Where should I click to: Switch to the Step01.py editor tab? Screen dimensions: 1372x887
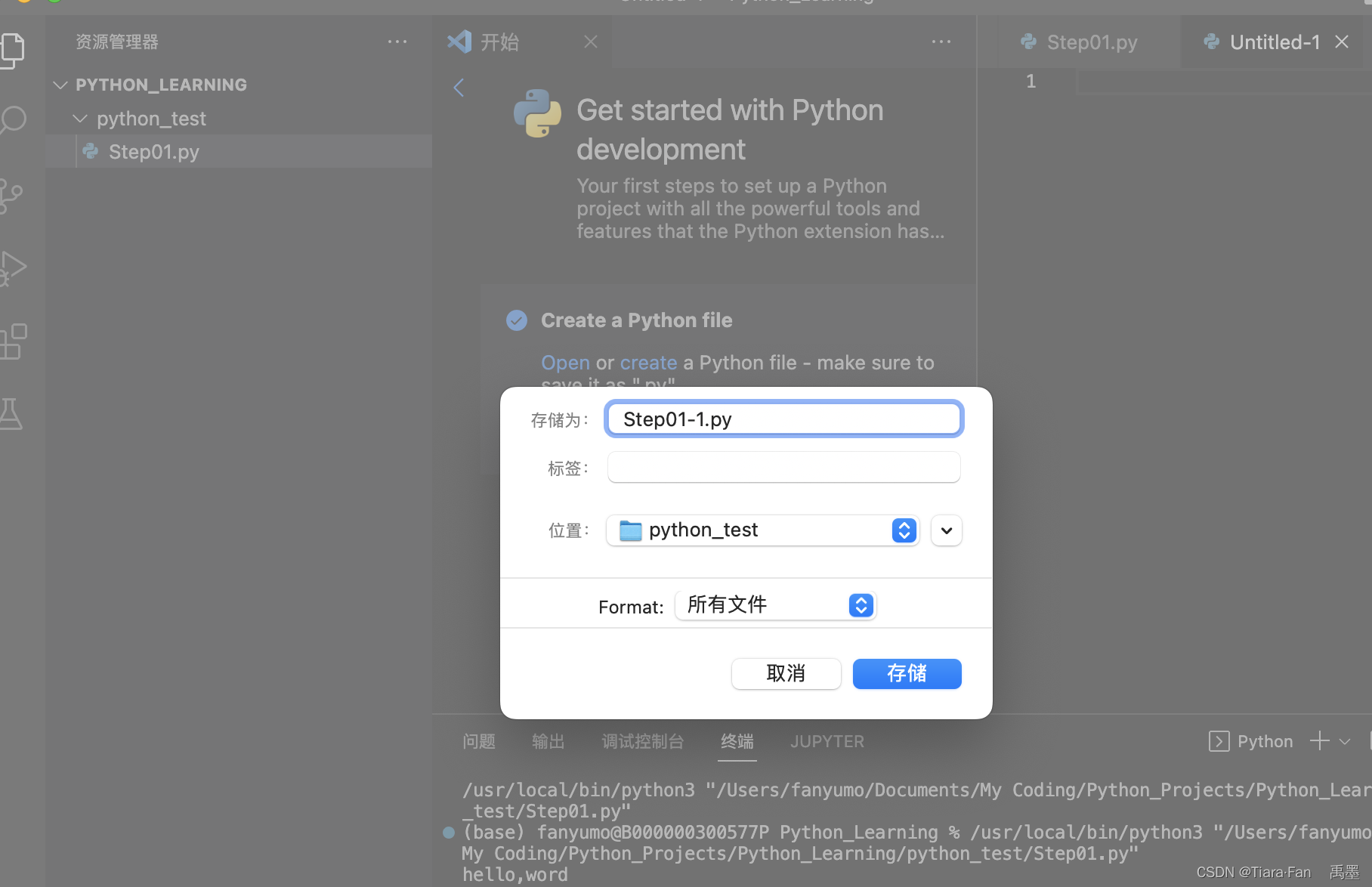pos(1090,42)
